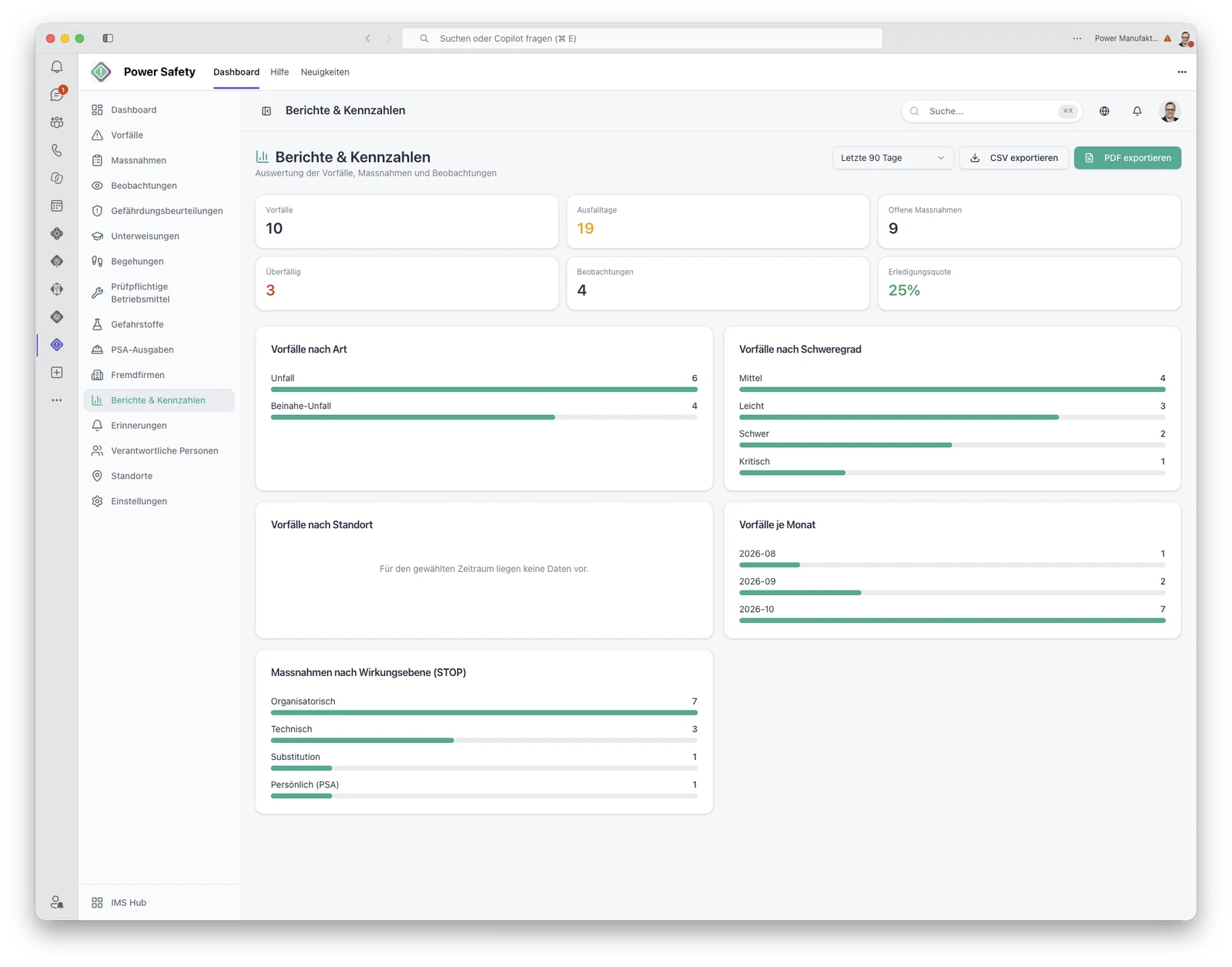Go to Beobachtungen in sidebar
Image resolution: width=1232 pixels, height=967 pixels.
159,186
